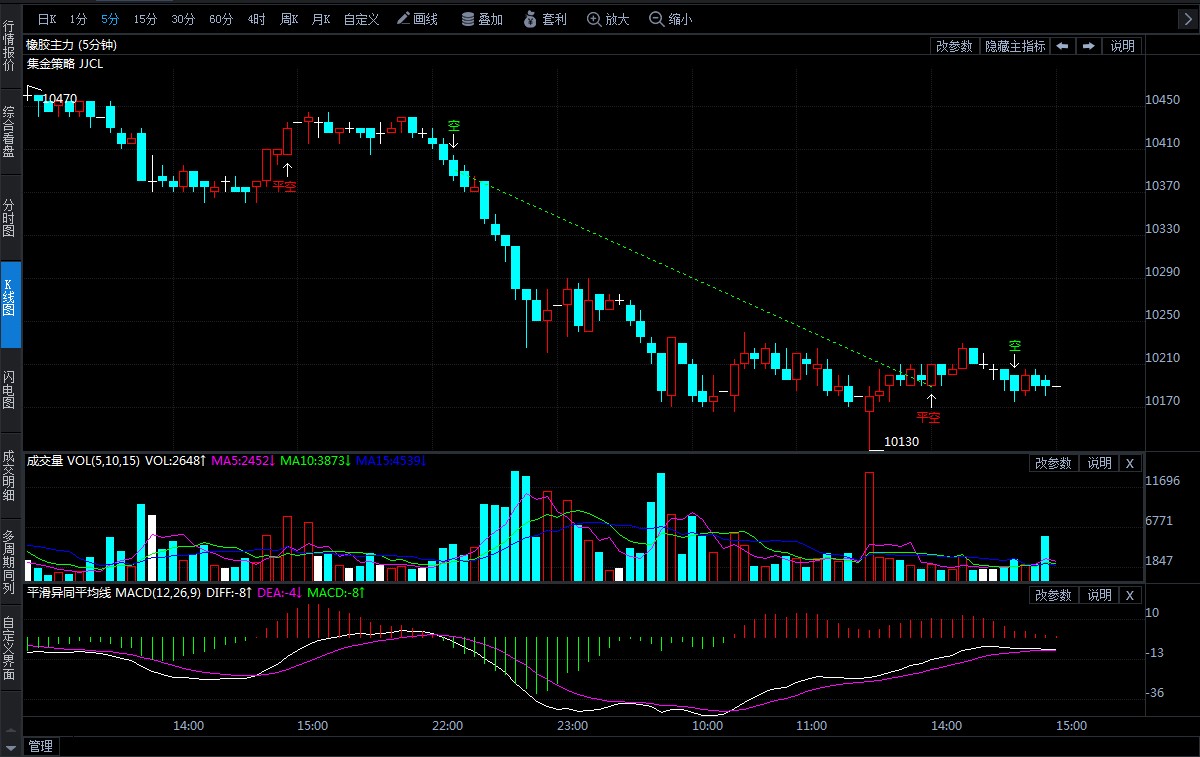Click 缩小 zoom out magnifier
This screenshot has width=1200, height=757.
click(x=670, y=19)
